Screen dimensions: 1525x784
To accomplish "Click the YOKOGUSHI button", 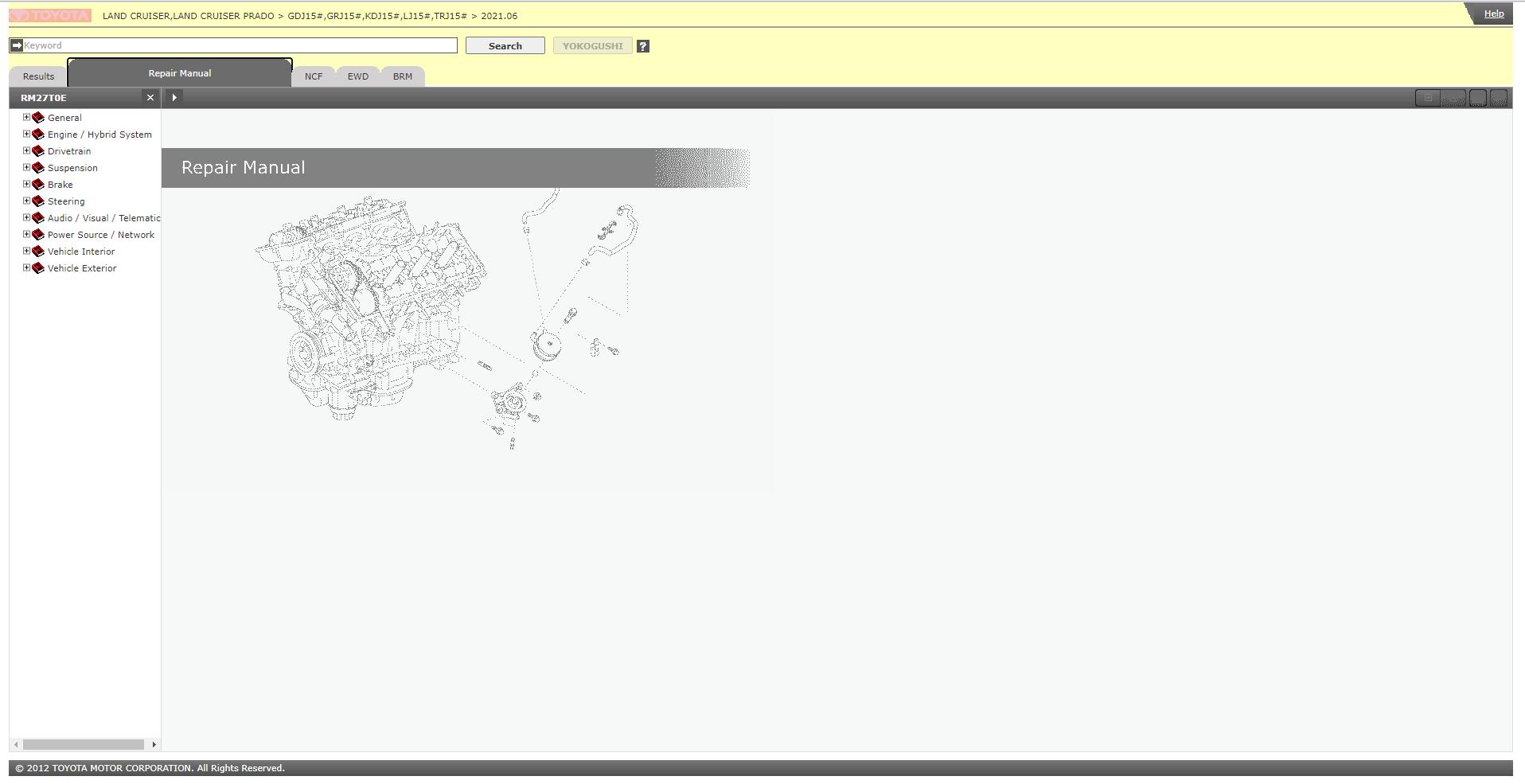I will point(593,46).
